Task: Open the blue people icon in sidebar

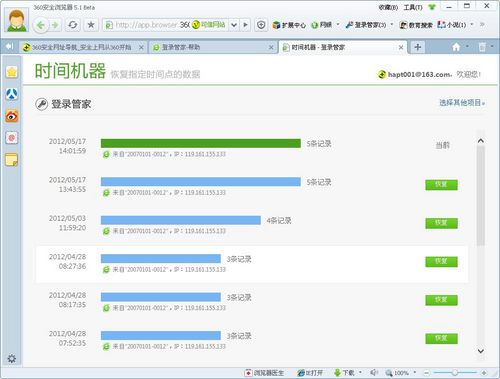Action: coord(12,94)
